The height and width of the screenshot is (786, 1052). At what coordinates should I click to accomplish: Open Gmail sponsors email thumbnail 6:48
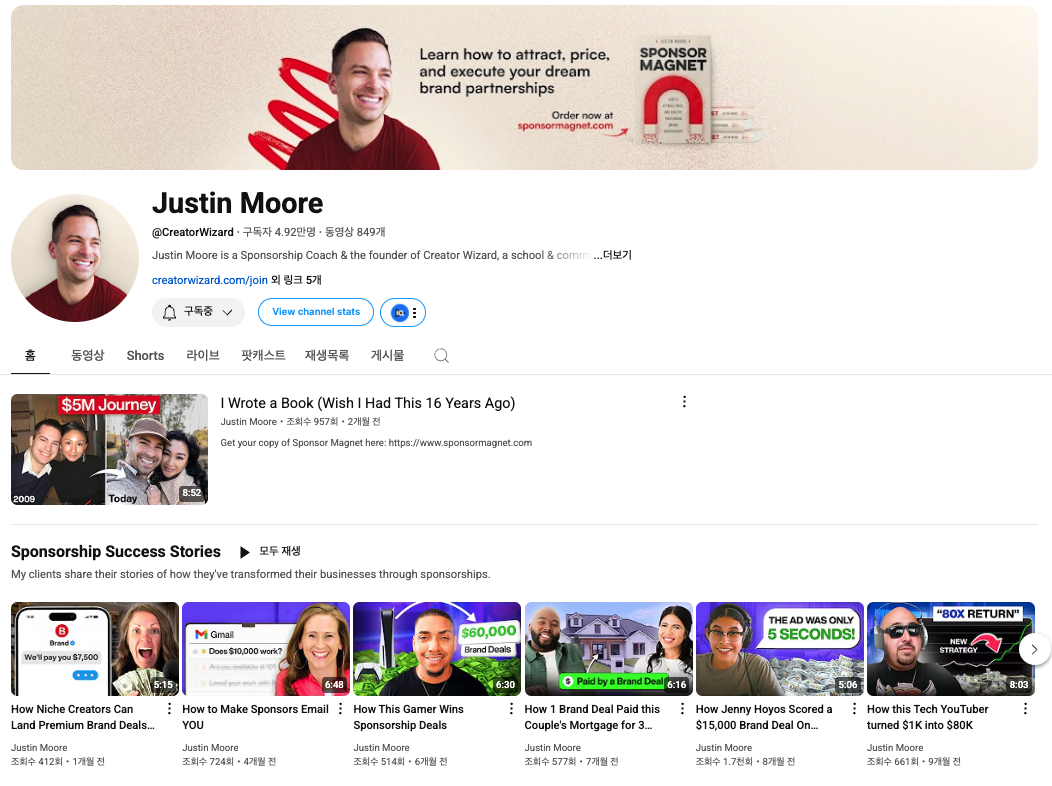pos(266,649)
